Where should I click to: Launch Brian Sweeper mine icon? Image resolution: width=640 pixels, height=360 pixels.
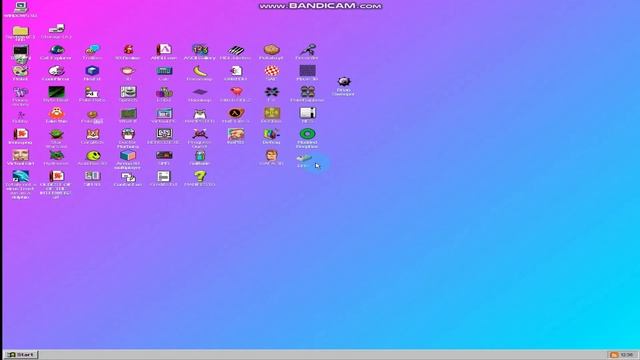(x=344, y=82)
